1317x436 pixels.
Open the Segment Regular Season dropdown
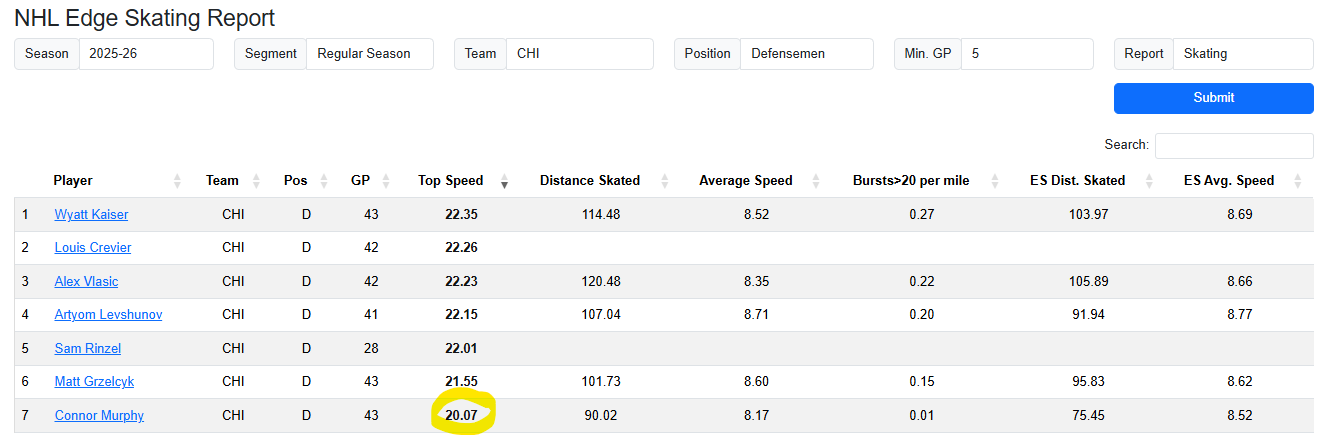pyautogui.click(x=369, y=54)
